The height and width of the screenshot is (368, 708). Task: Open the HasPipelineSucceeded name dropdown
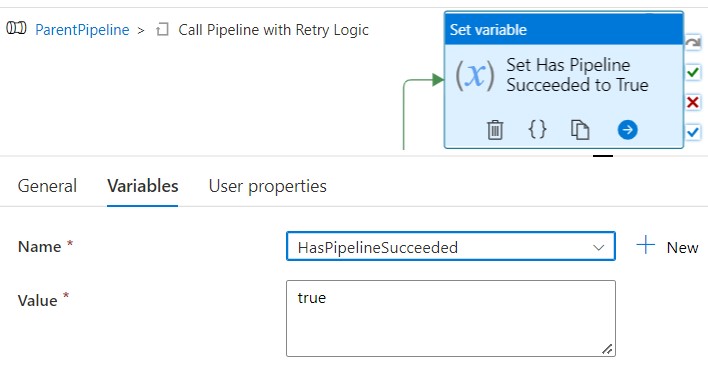tap(451, 246)
